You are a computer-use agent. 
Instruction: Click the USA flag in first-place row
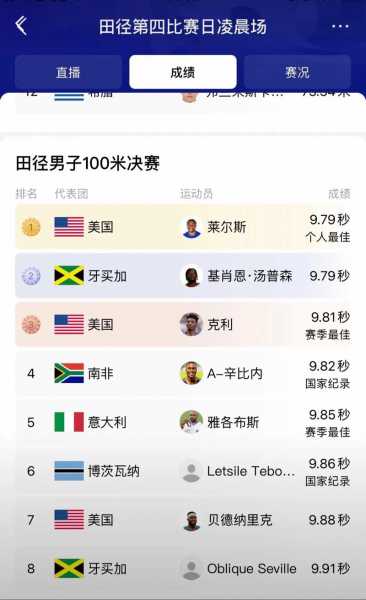(69, 227)
